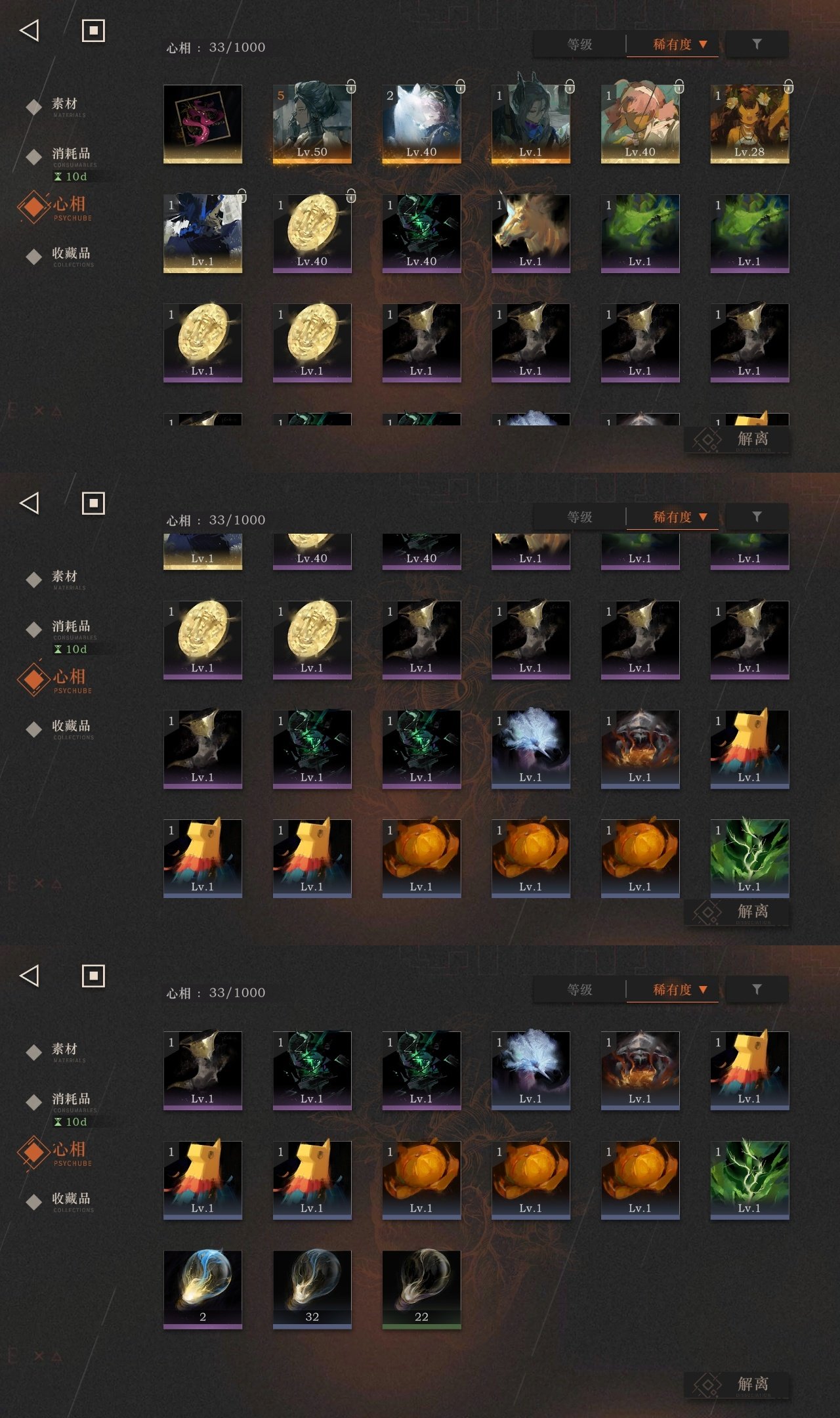Screen dimensions: 840x1418
Task: Open the black card with pink symbol
Action: 203,123
